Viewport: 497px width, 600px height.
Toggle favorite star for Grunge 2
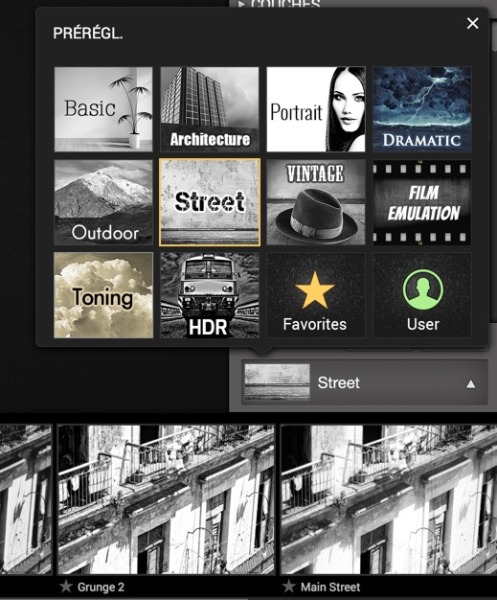click(x=66, y=586)
